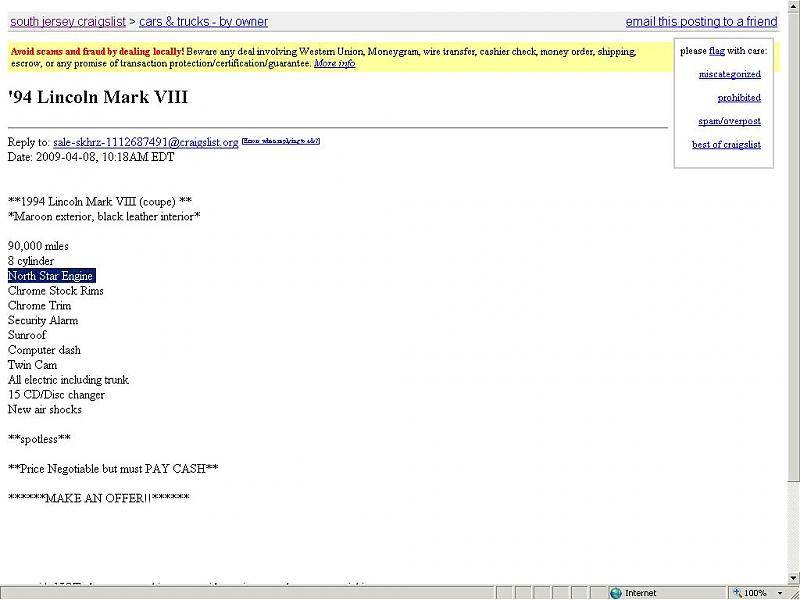The width and height of the screenshot is (800, 600).
Task: Open the More info scam warning link
Action: pyautogui.click(x=334, y=64)
